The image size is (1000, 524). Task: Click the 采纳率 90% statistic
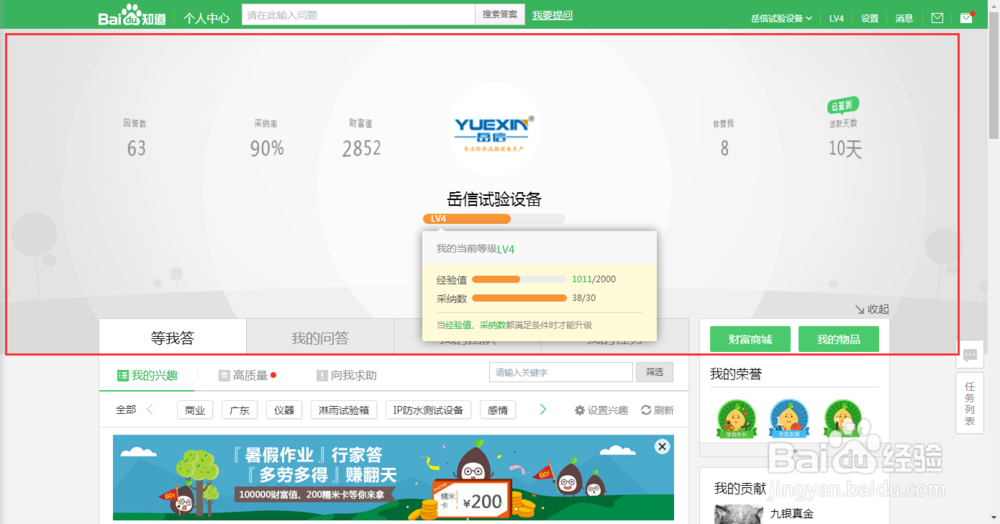click(267, 138)
